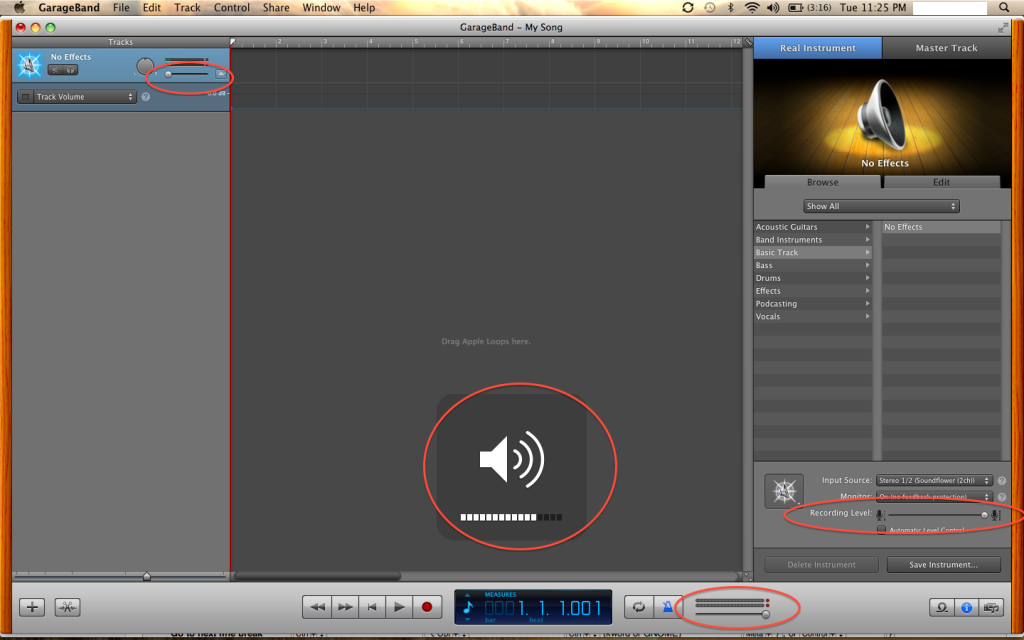The width and height of the screenshot is (1024, 640).
Task: Toggle the metronome button
Action: [667, 607]
